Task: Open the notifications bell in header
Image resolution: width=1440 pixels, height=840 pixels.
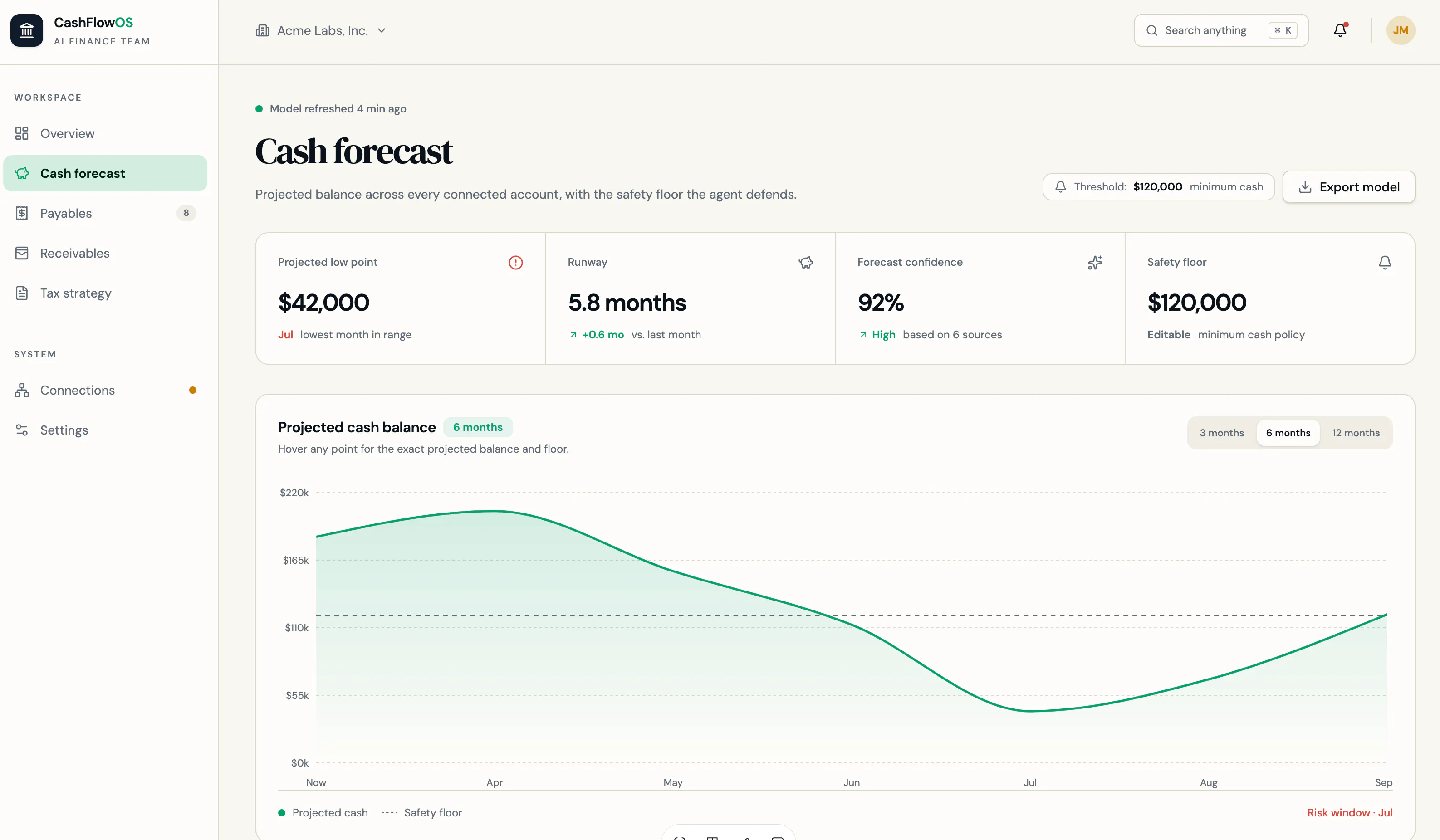Action: (1340, 30)
